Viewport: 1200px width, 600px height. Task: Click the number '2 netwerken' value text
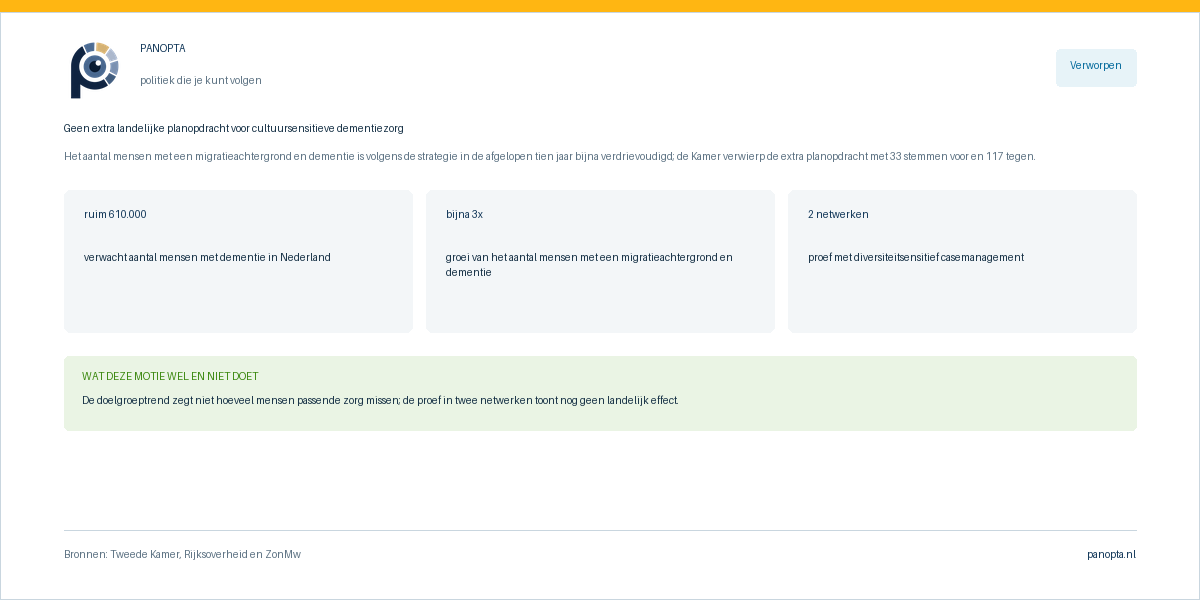[x=838, y=215]
